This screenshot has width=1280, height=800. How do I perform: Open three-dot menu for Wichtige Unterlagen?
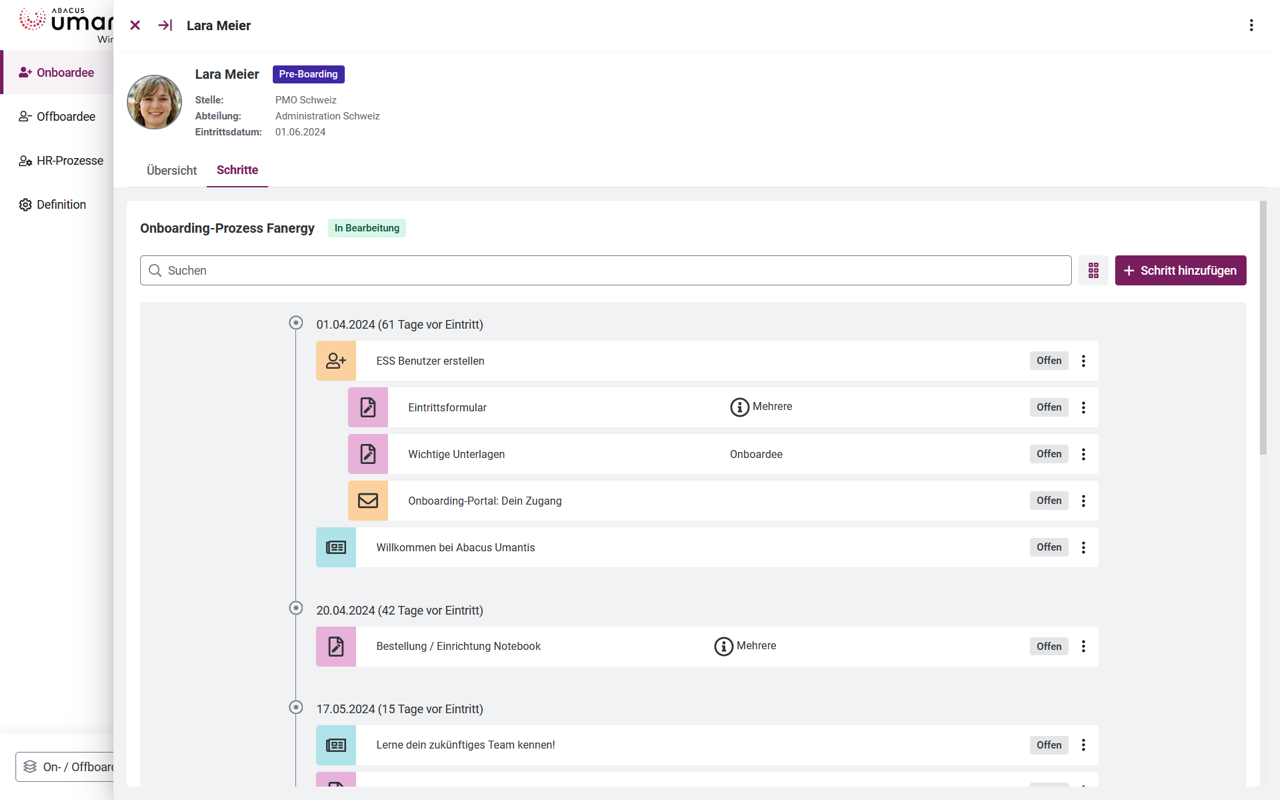point(1083,454)
